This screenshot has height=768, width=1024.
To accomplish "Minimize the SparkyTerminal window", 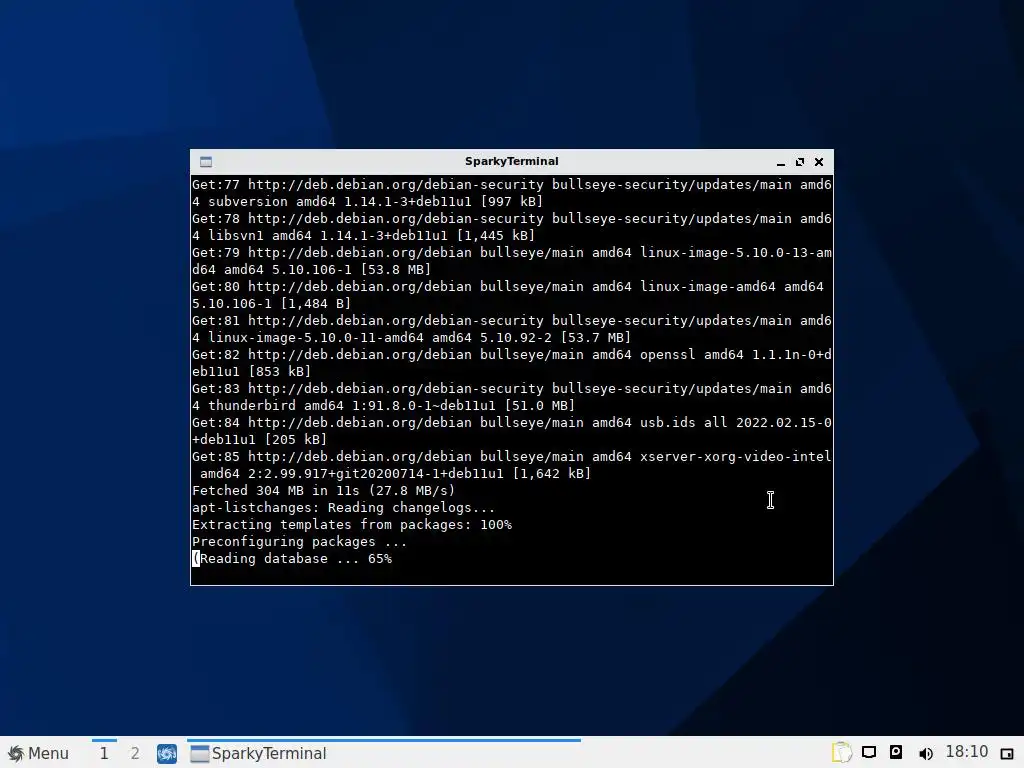I will pos(780,162).
